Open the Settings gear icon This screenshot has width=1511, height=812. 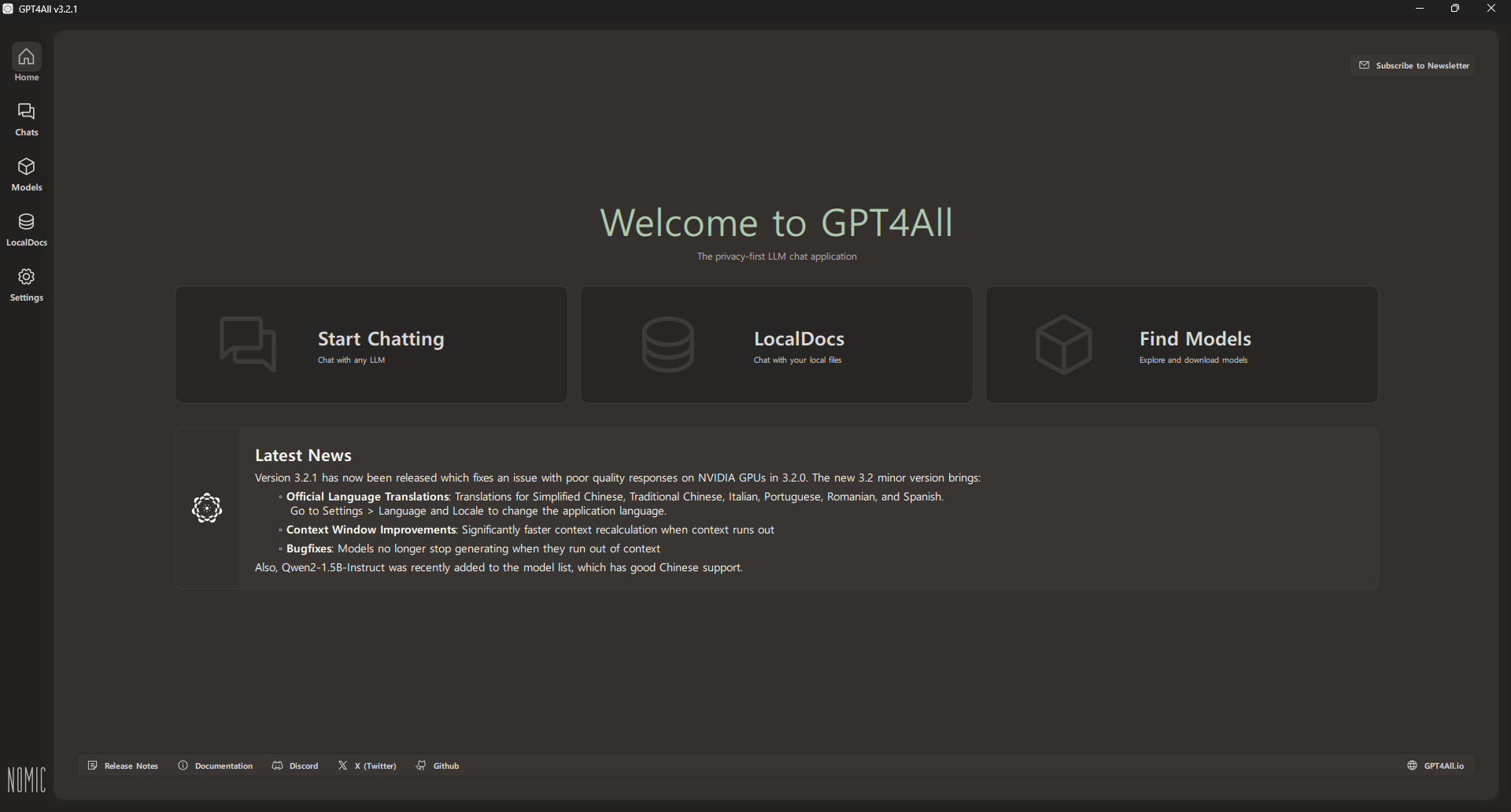click(x=26, y=277)
